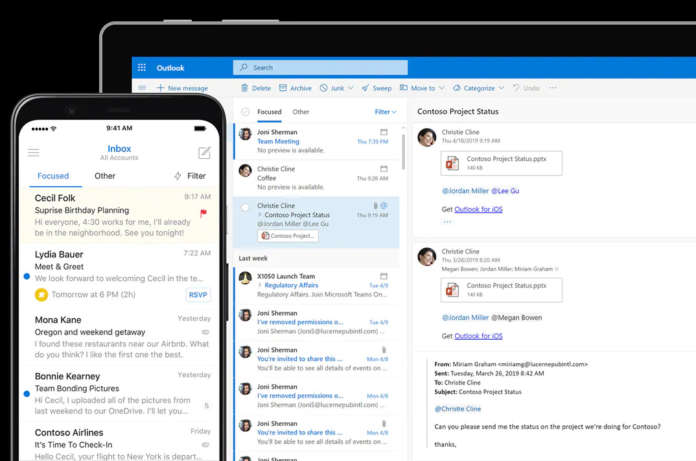Toggle the hamburger navigation pane in Outlook web
The height and width of the screenshot is (461, 696).
142,88
